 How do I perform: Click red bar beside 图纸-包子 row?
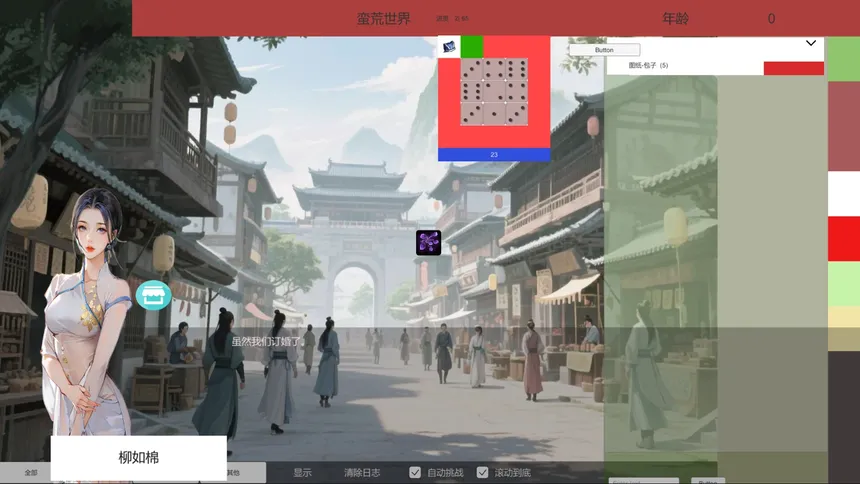(794, 69)
